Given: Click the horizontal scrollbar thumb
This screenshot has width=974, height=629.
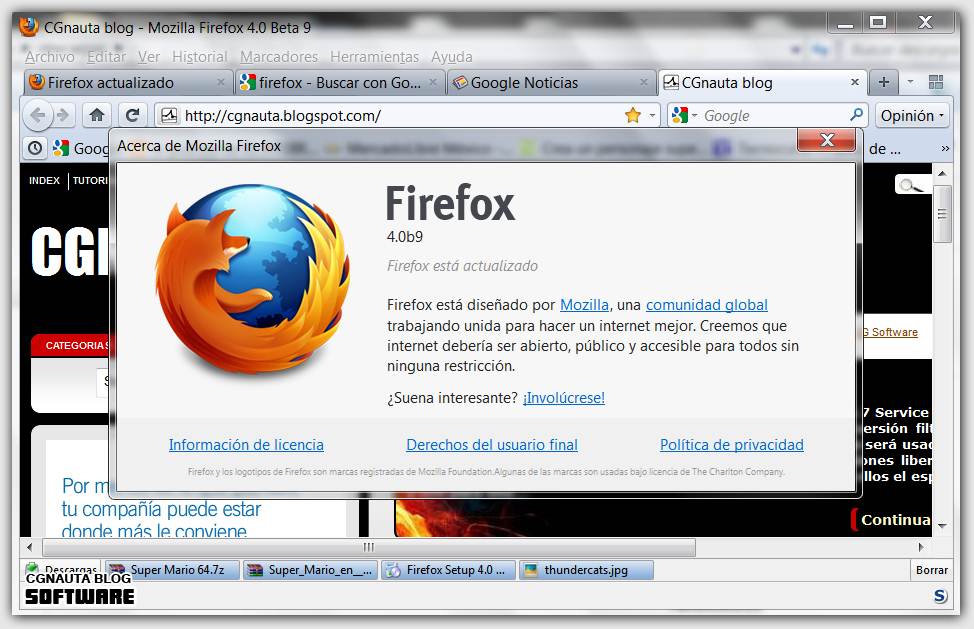Looking at the screenshot, I should [369, 547].
